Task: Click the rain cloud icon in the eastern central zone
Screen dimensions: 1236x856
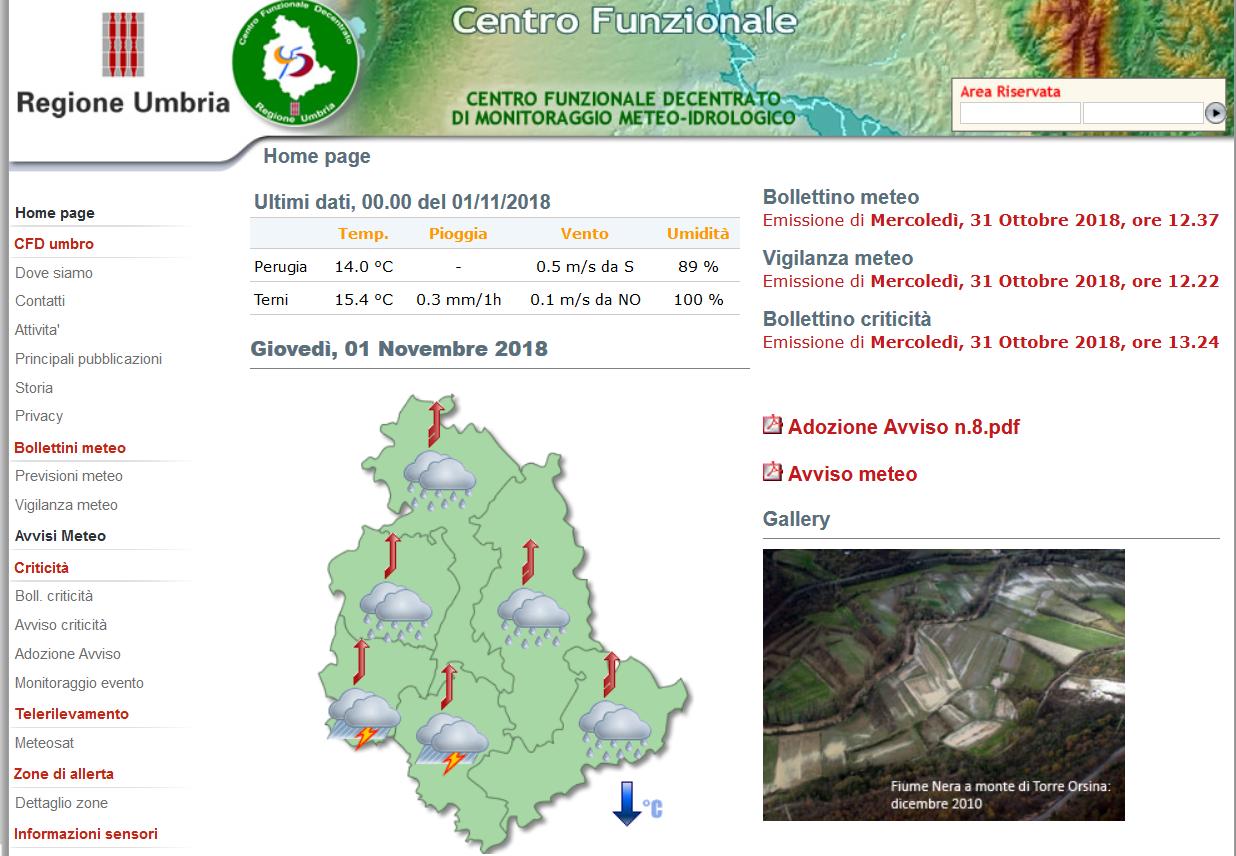Action: tap(534, 617)
